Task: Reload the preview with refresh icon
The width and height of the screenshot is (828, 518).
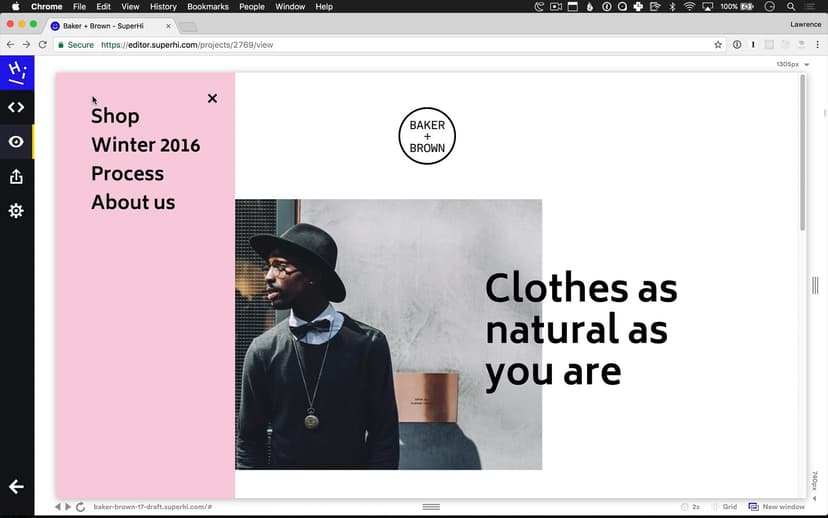Action: pyautogui.click(x=81, y=507)
